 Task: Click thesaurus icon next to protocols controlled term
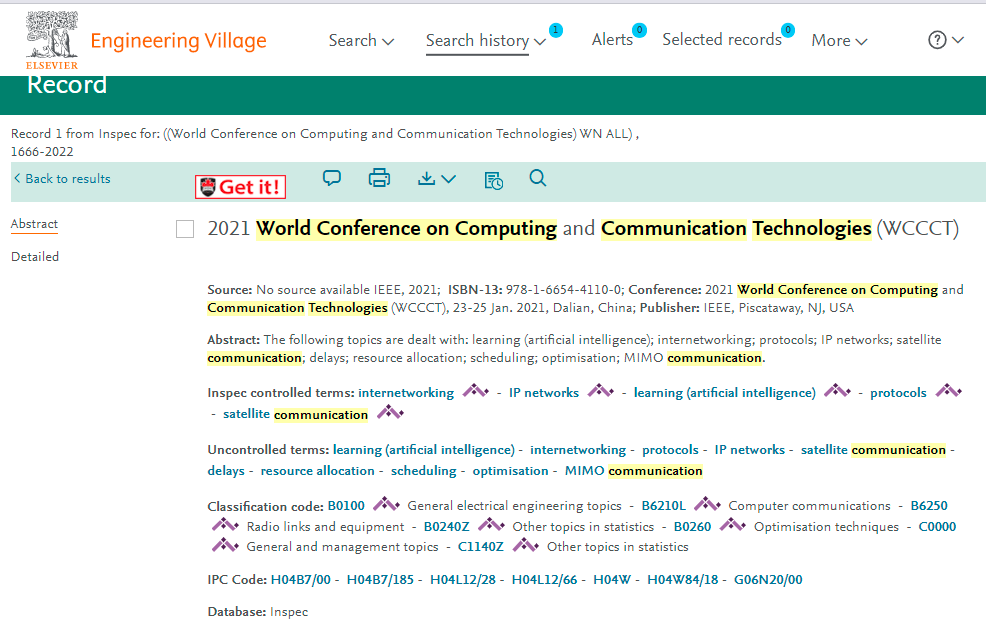pyautogui.click(x=948, y=391)
